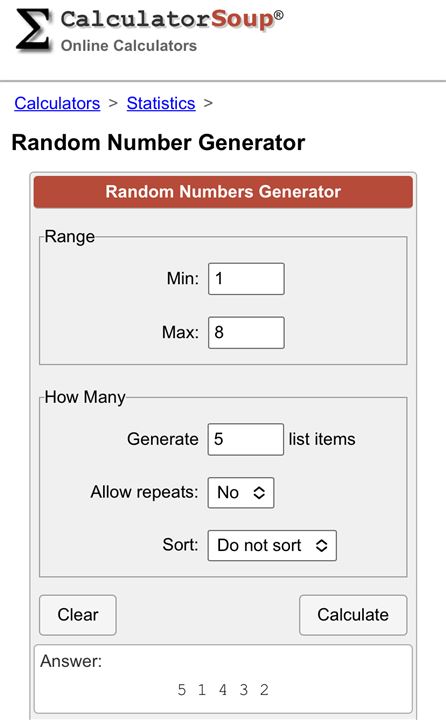
Task: Click the Allow repeats dropdown arrows
Action: (x=259, y=493)
